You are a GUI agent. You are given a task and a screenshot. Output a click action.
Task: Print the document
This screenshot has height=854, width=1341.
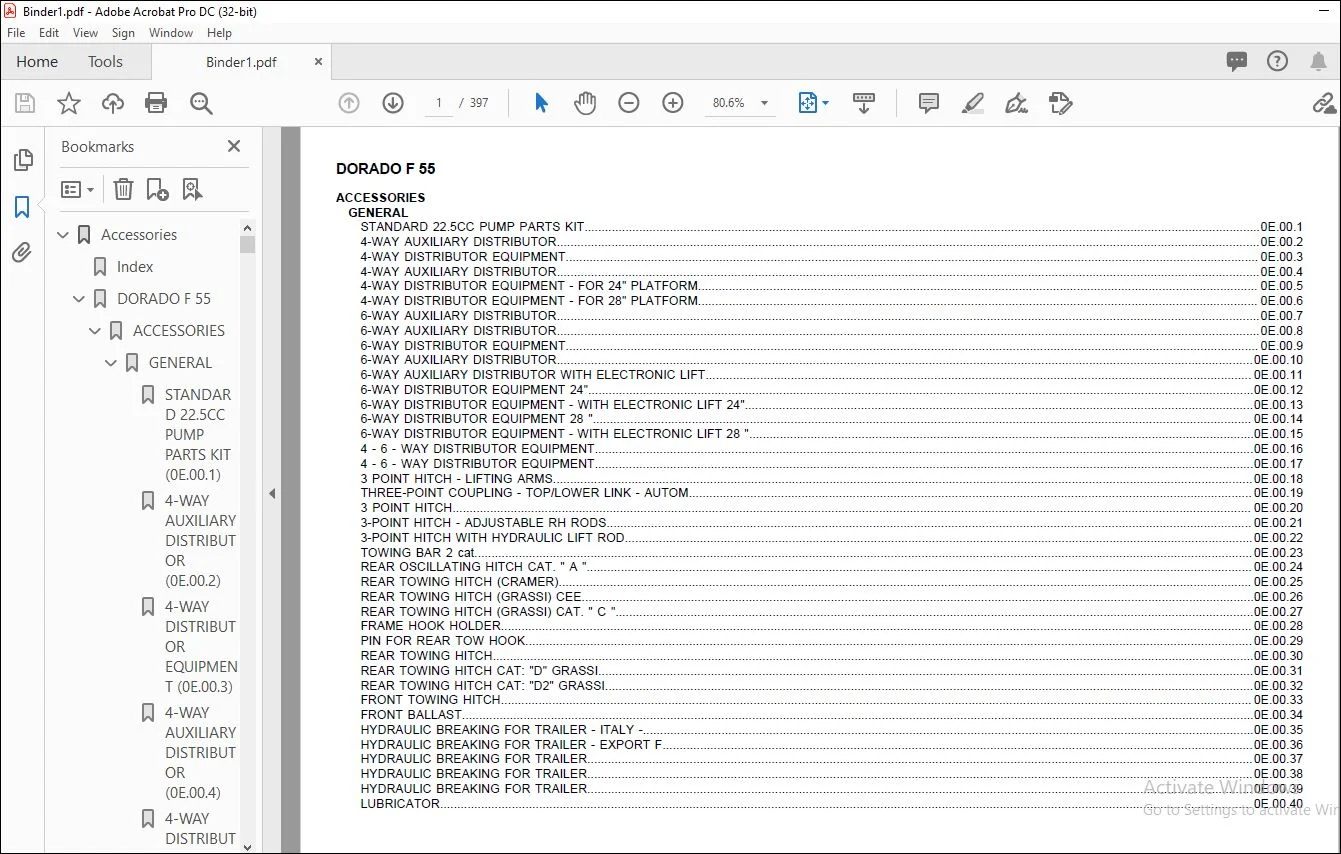156,103
